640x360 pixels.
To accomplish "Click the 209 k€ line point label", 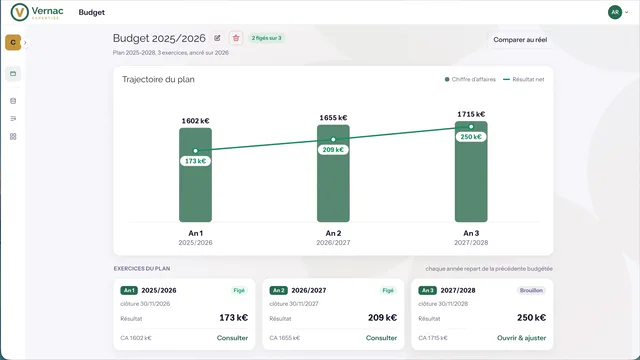I will [x=333, y=150].
